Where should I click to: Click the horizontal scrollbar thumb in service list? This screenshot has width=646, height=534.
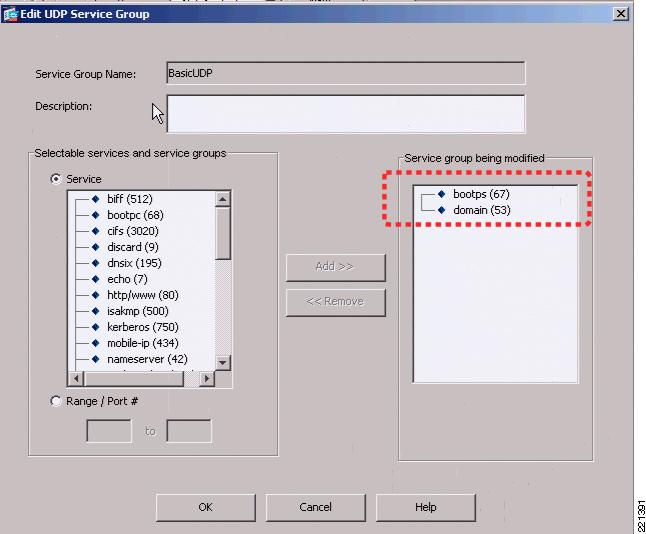pos(133,378)
